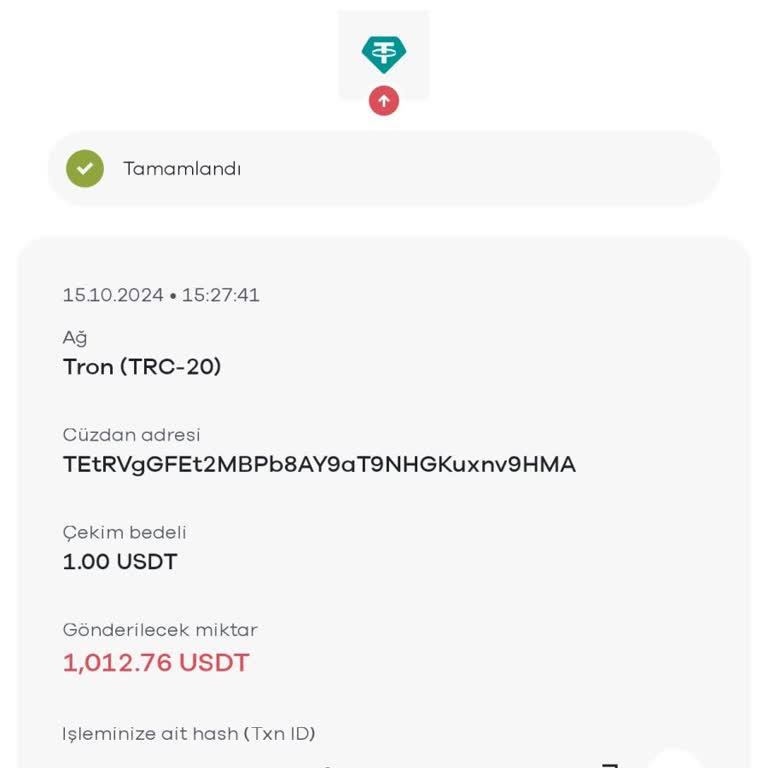Tap the Çekim bedeli label

[x=125, y=532]
